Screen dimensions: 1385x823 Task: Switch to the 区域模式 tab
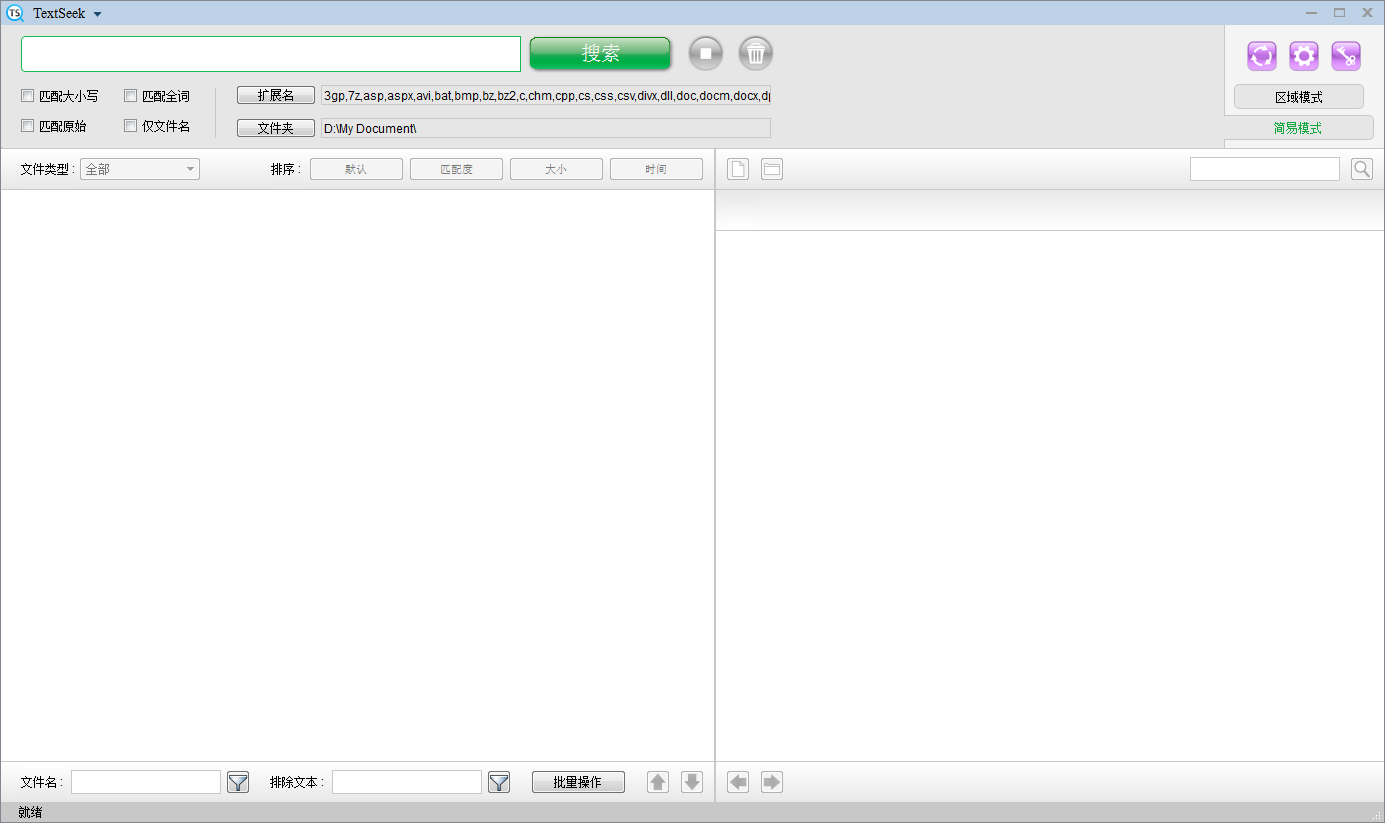[x=1298, y=97]
